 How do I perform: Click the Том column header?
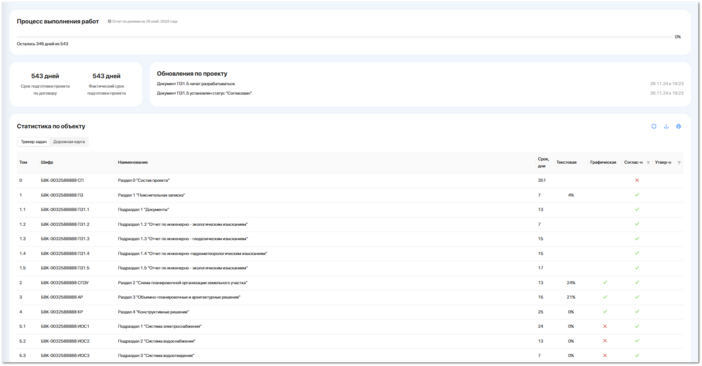(x=23, y=162)
